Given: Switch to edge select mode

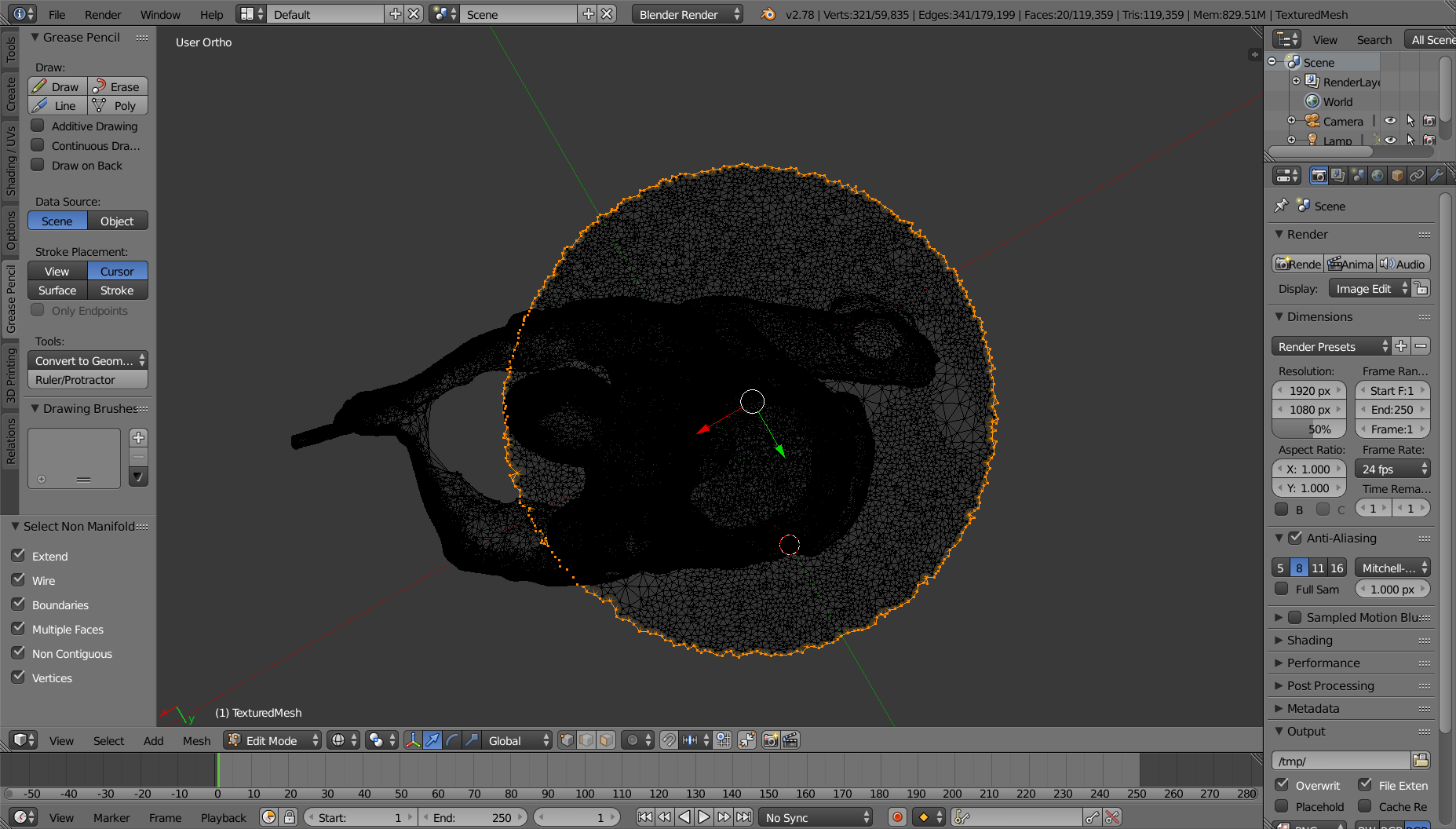Looking at the screenshot, I should (x=586, y=740).
